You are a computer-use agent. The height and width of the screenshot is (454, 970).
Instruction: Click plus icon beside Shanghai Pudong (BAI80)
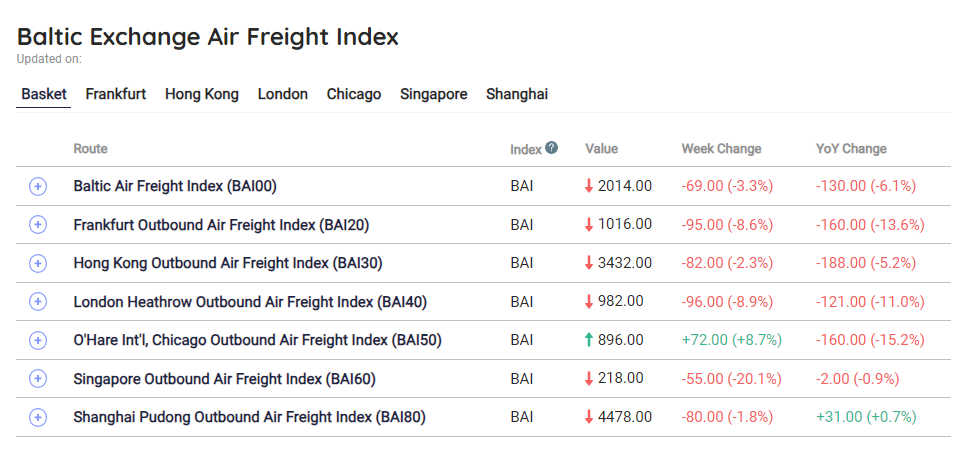click(38, 417)
